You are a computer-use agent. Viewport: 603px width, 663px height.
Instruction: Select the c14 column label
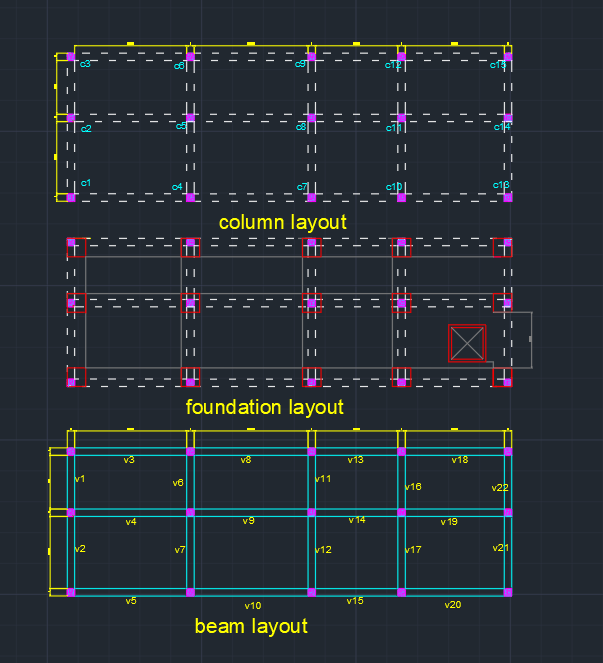pos(502,126)
